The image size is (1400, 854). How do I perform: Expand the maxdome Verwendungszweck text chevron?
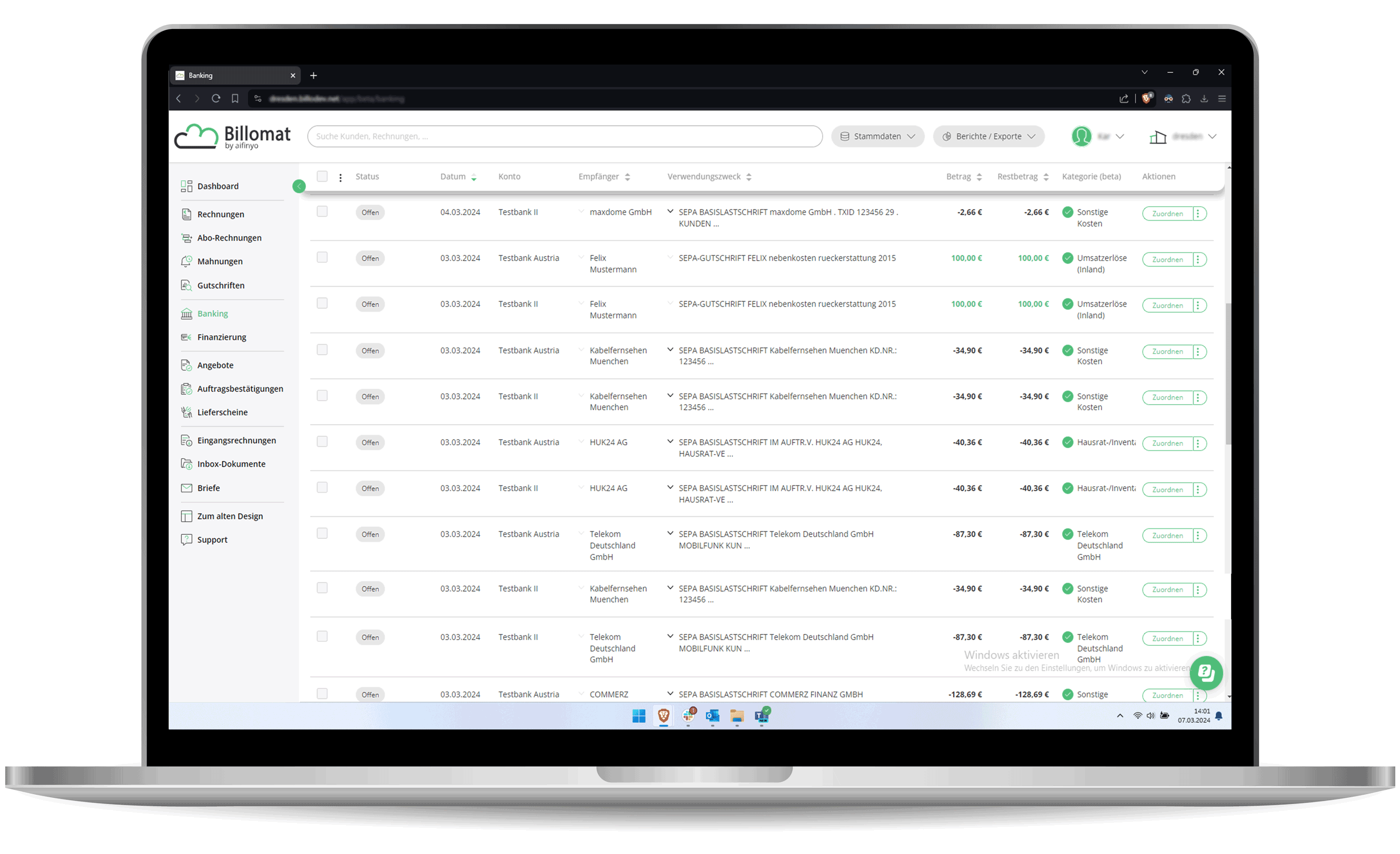tap(670, 212)
